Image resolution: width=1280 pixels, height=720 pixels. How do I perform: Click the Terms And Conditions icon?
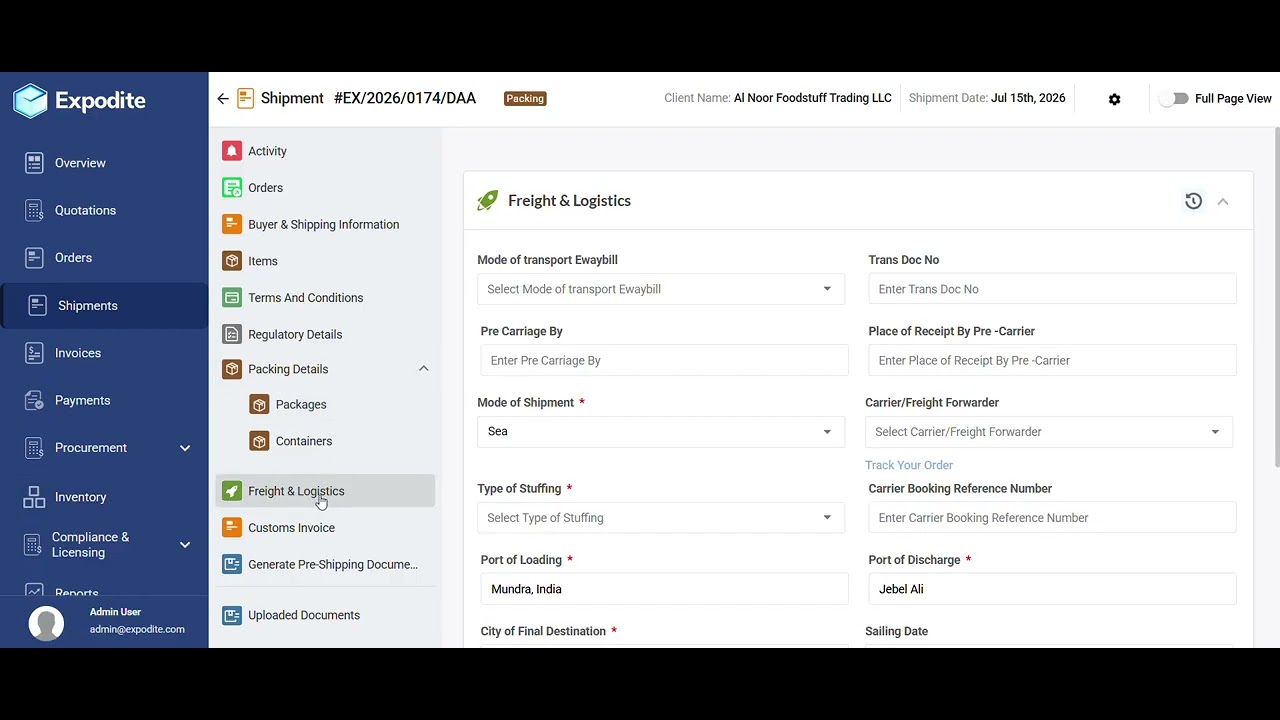click(x=232, y=298)
